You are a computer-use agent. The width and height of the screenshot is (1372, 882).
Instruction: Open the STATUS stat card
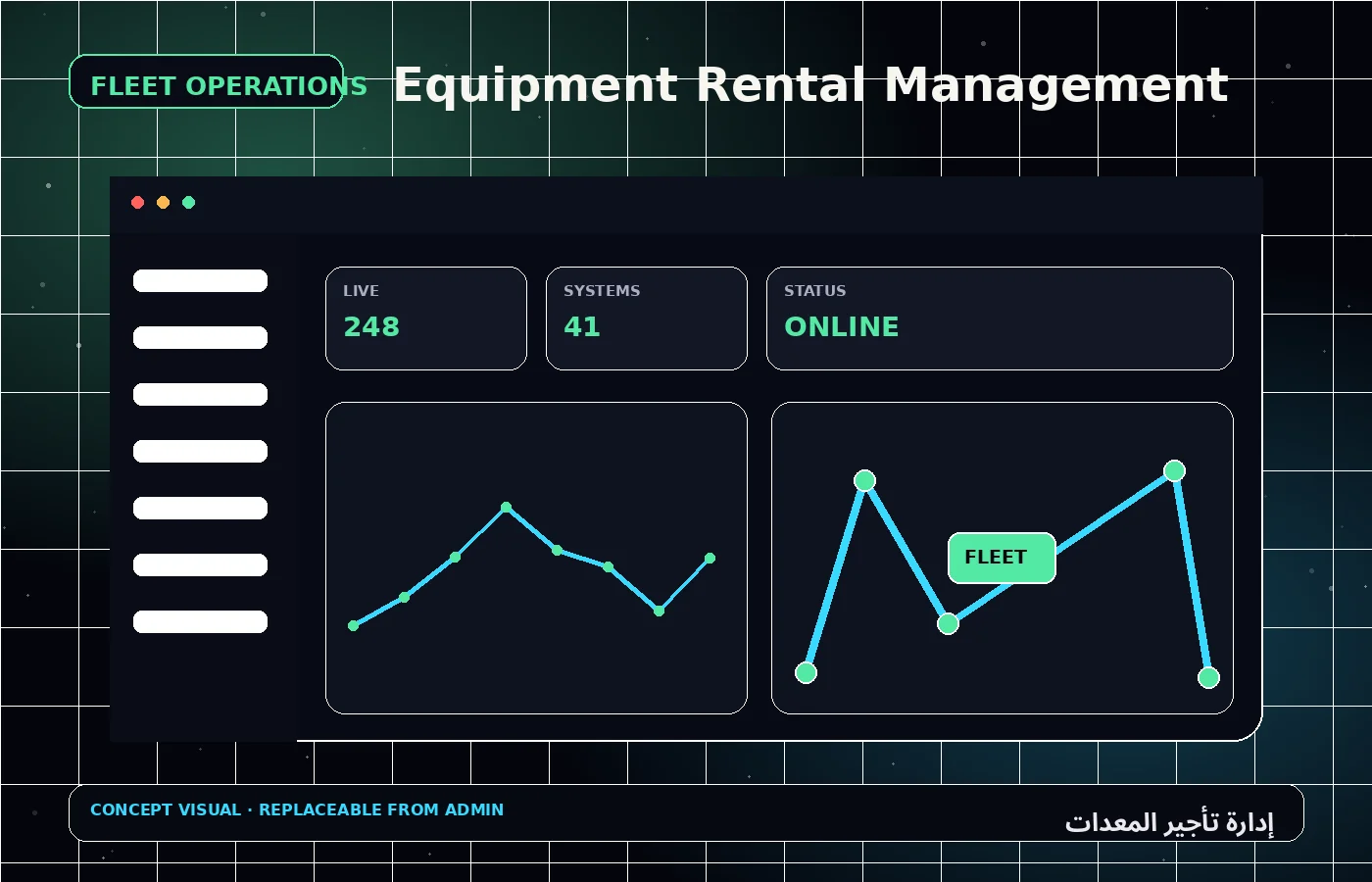tap(1000, 318)
